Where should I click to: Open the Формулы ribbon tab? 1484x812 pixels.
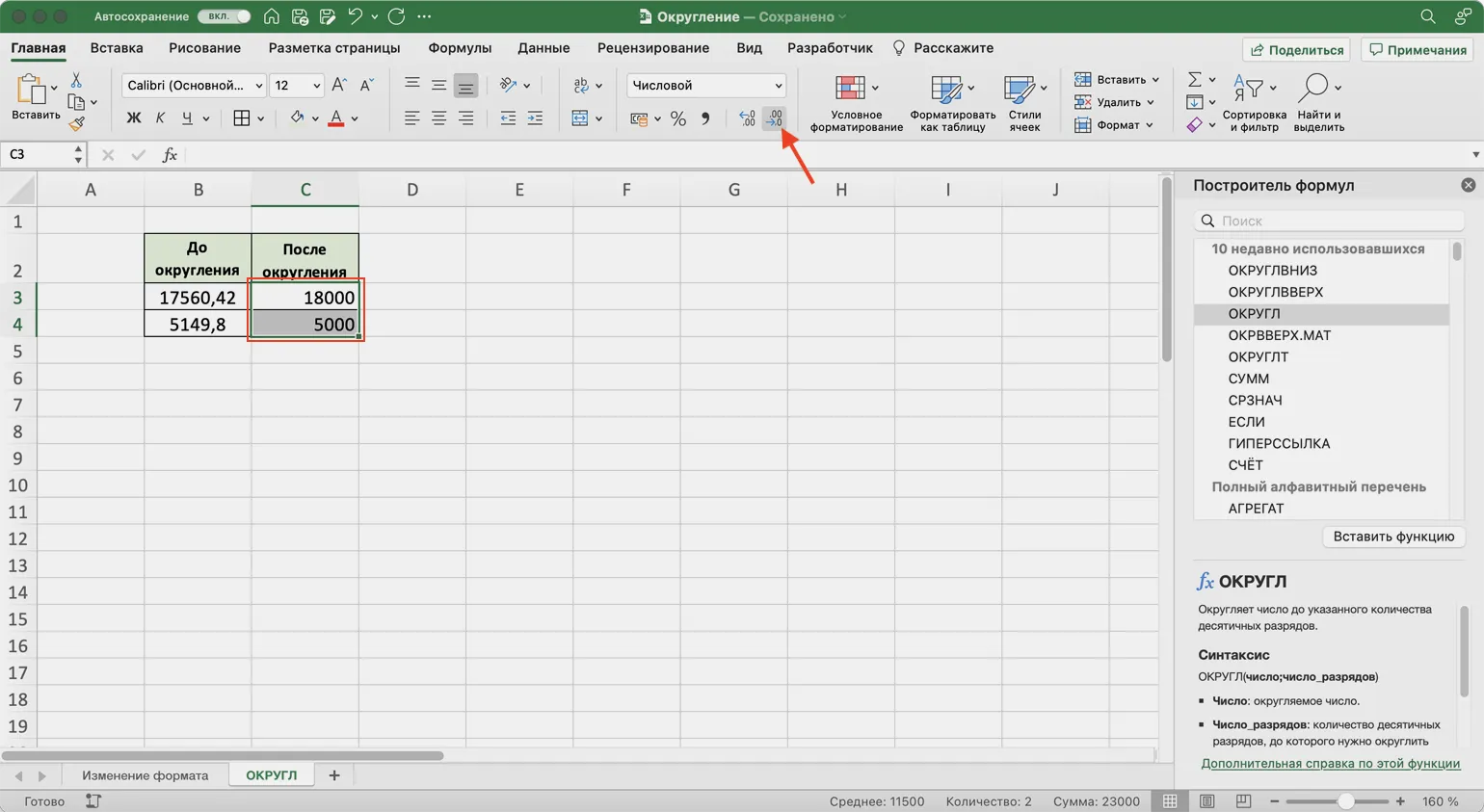coord(460,48)
